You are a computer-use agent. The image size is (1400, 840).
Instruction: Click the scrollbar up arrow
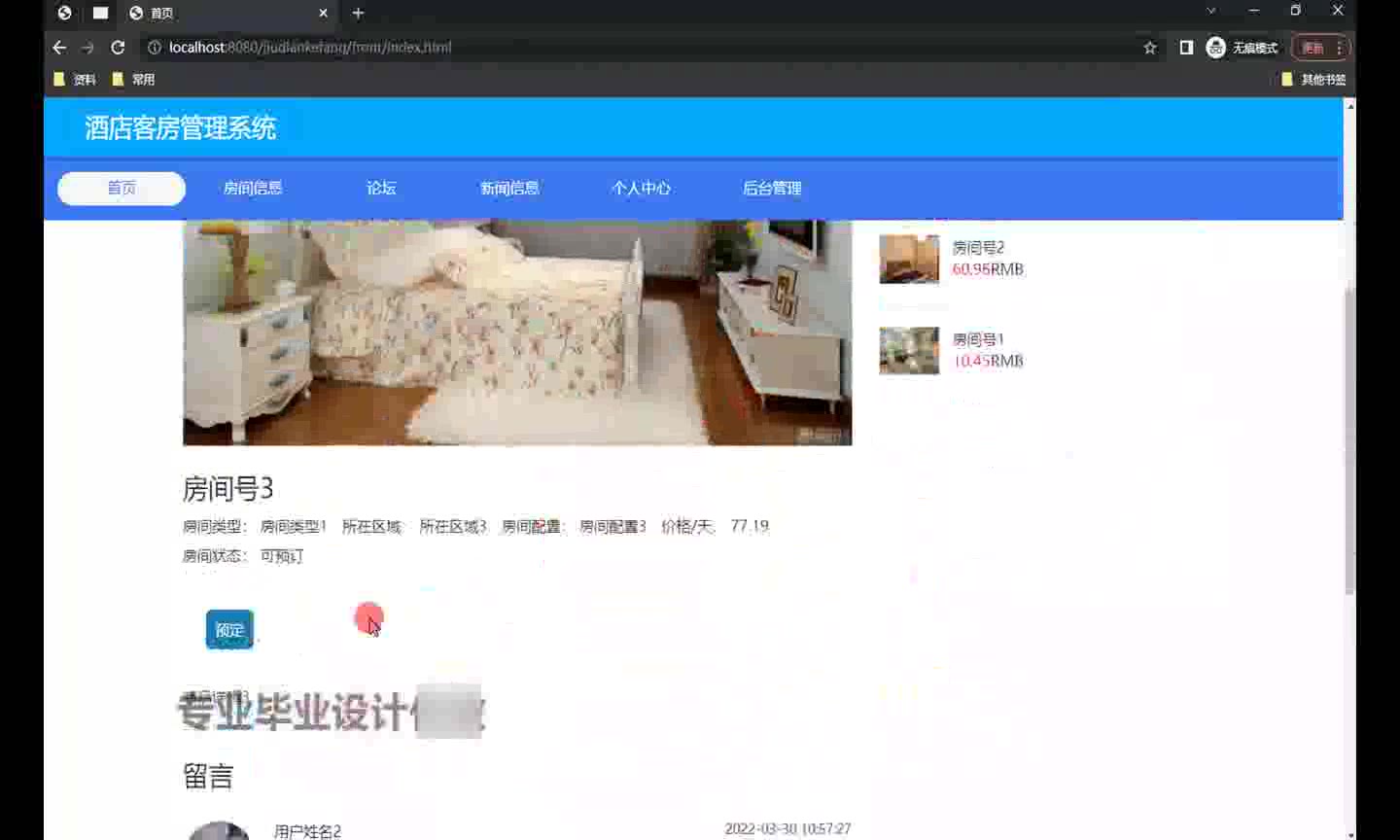point(1349,104)
